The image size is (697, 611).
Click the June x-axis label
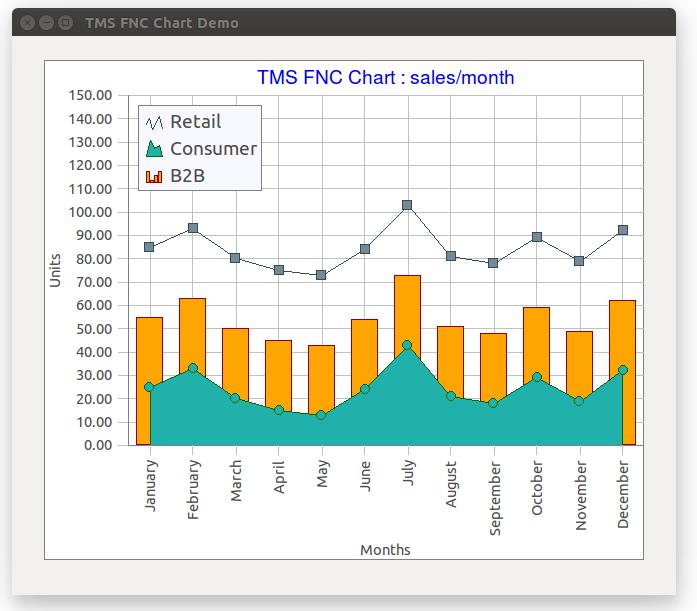pyautogui.click(x=365, y=475)
